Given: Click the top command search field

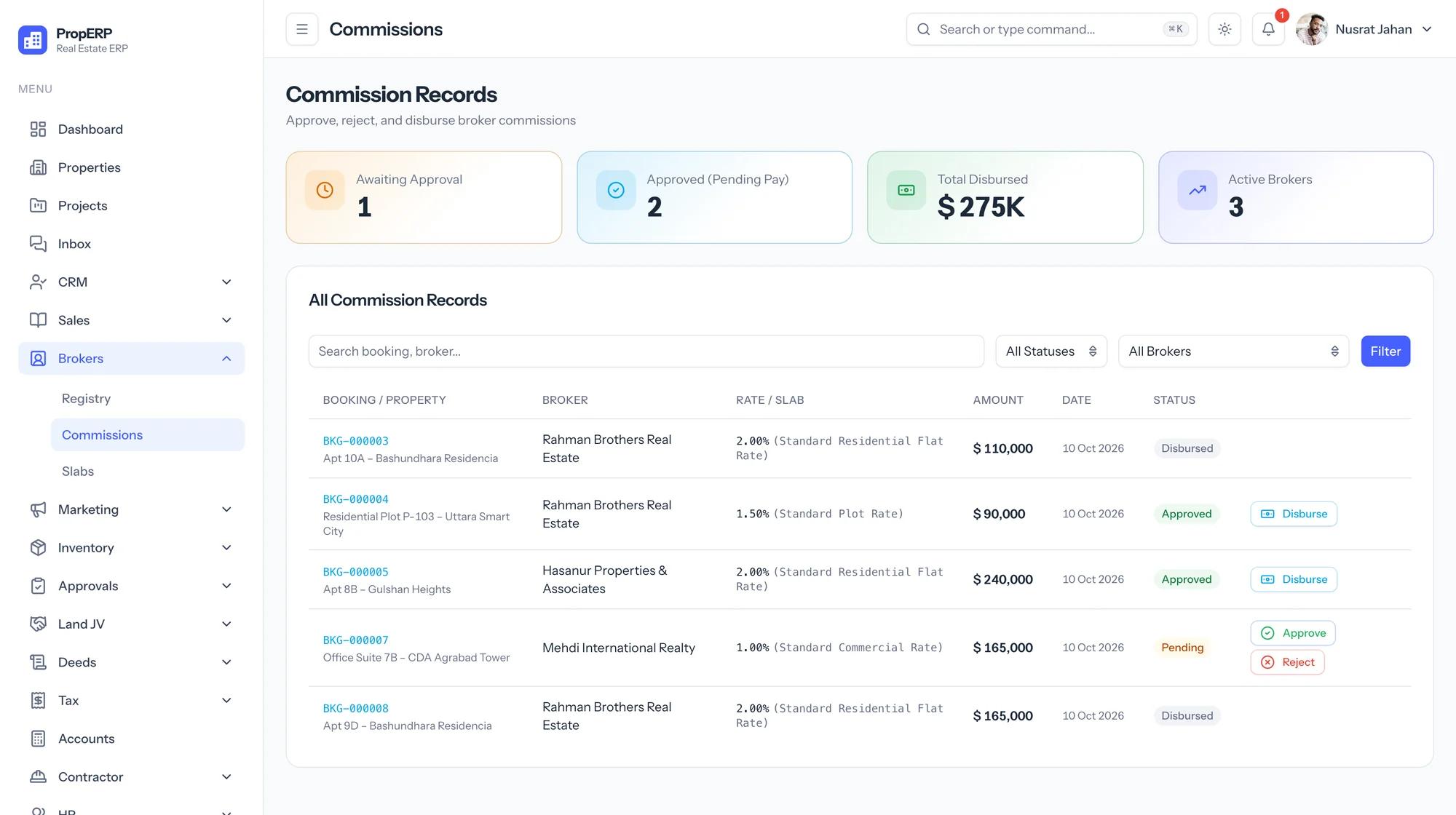Looking at the screenshot, I should click(x=1051, y=29).
